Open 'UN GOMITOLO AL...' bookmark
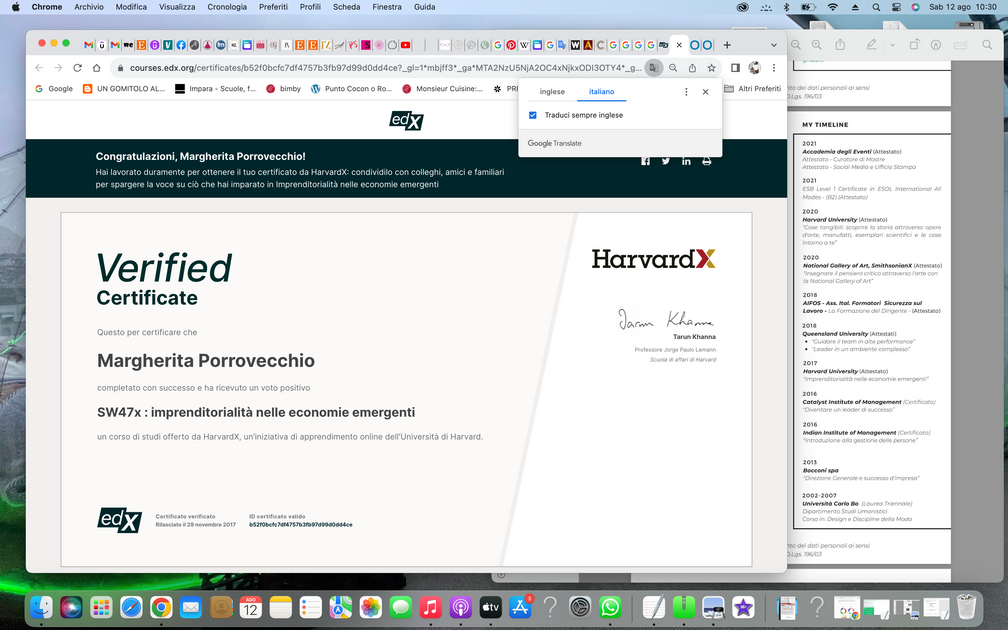The image size is (1008, 630). [124, 89]
